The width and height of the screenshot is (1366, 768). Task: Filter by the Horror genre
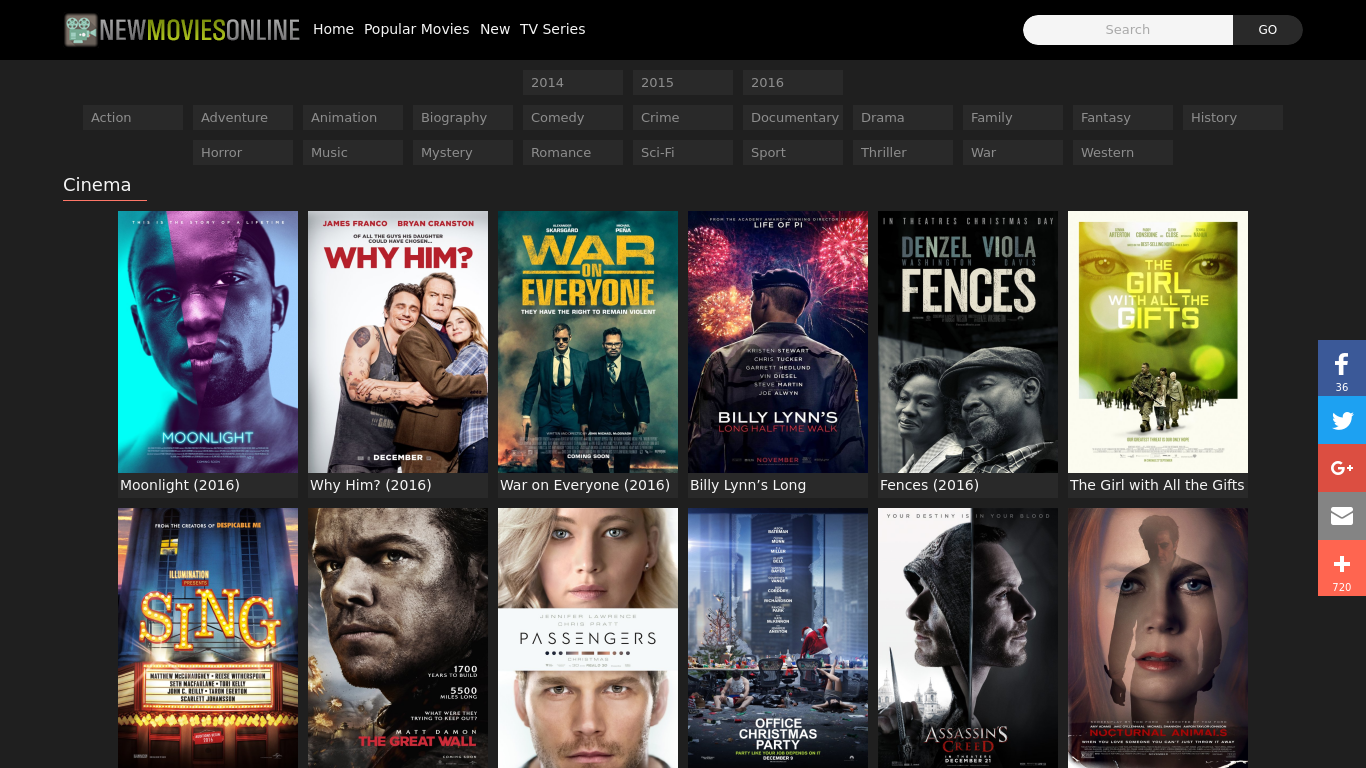click(242, 153)
